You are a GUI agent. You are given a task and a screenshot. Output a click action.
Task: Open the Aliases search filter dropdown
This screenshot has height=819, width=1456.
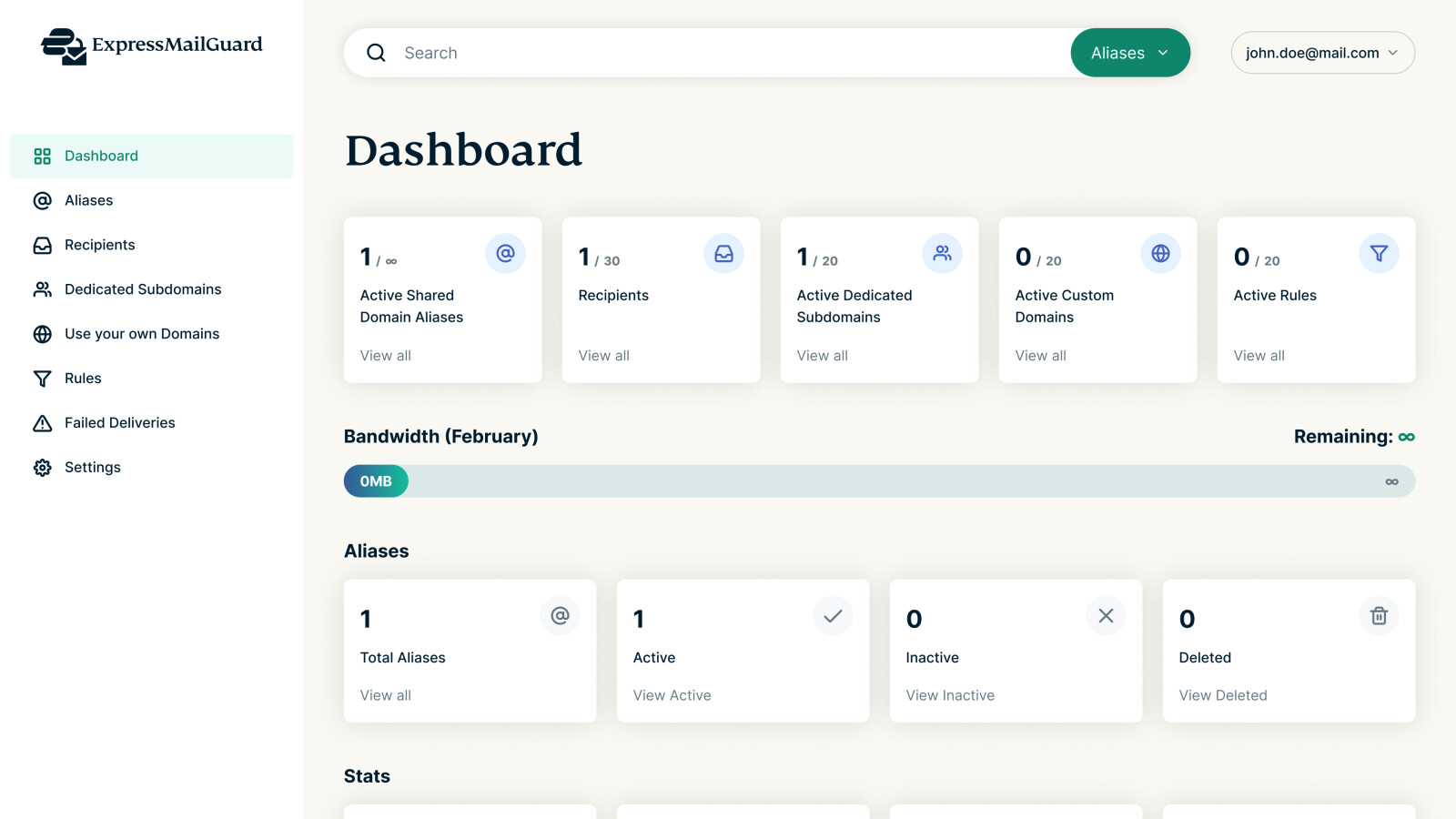[x=1129, y=53]
